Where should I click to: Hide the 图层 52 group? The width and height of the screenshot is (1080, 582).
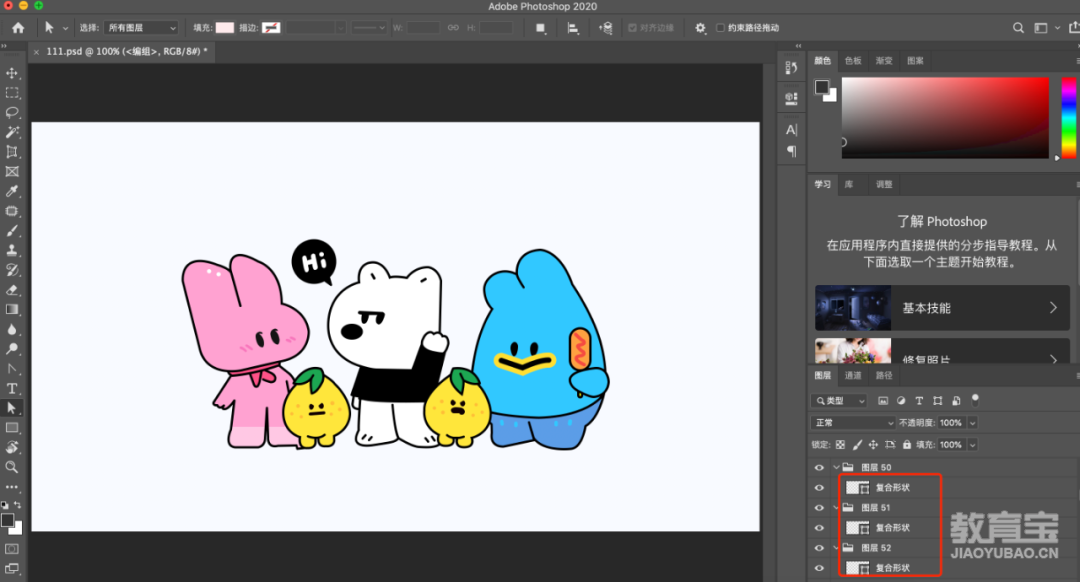(819, 548)
